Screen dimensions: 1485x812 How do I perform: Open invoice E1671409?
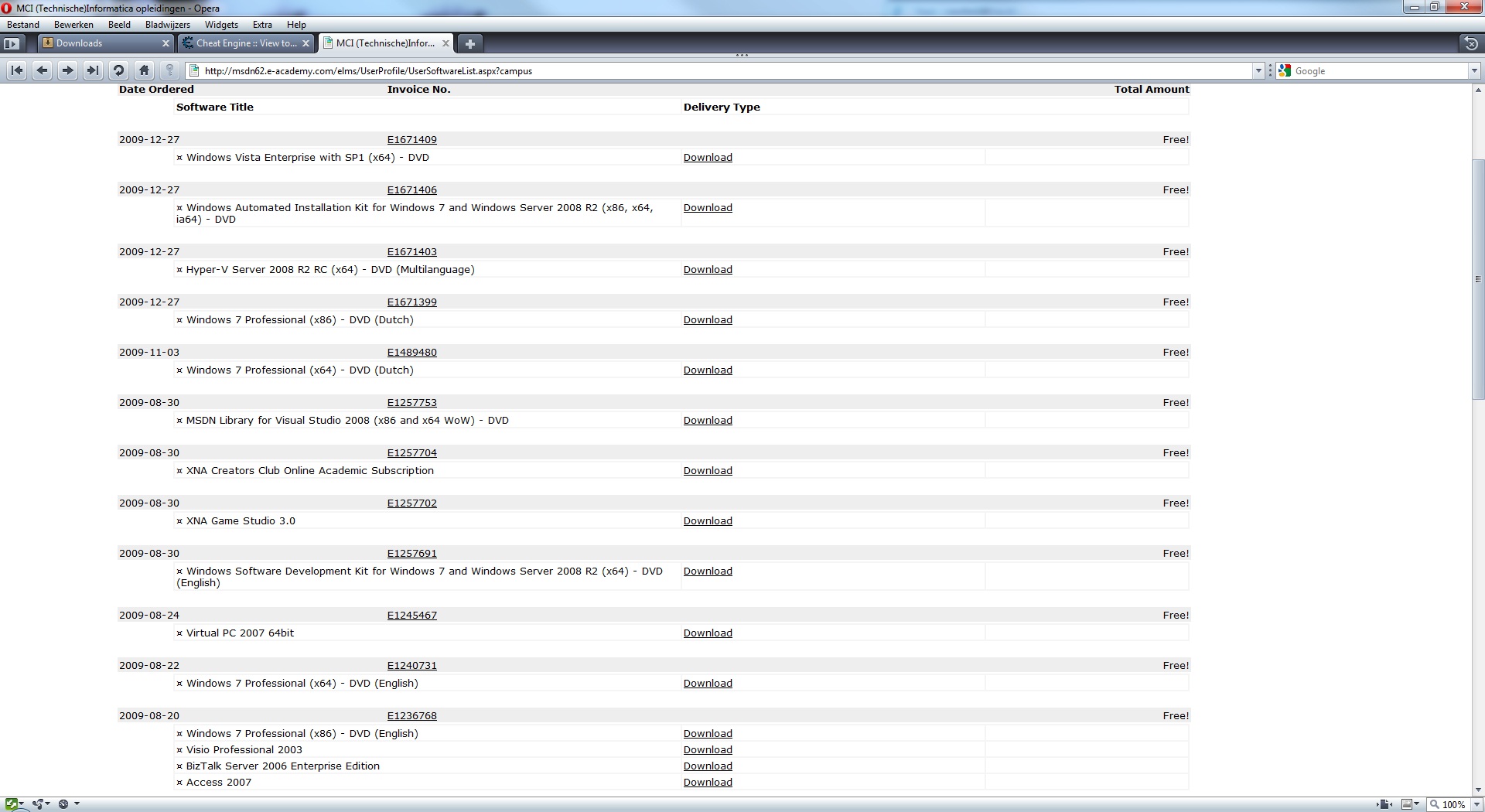point(412,140)
